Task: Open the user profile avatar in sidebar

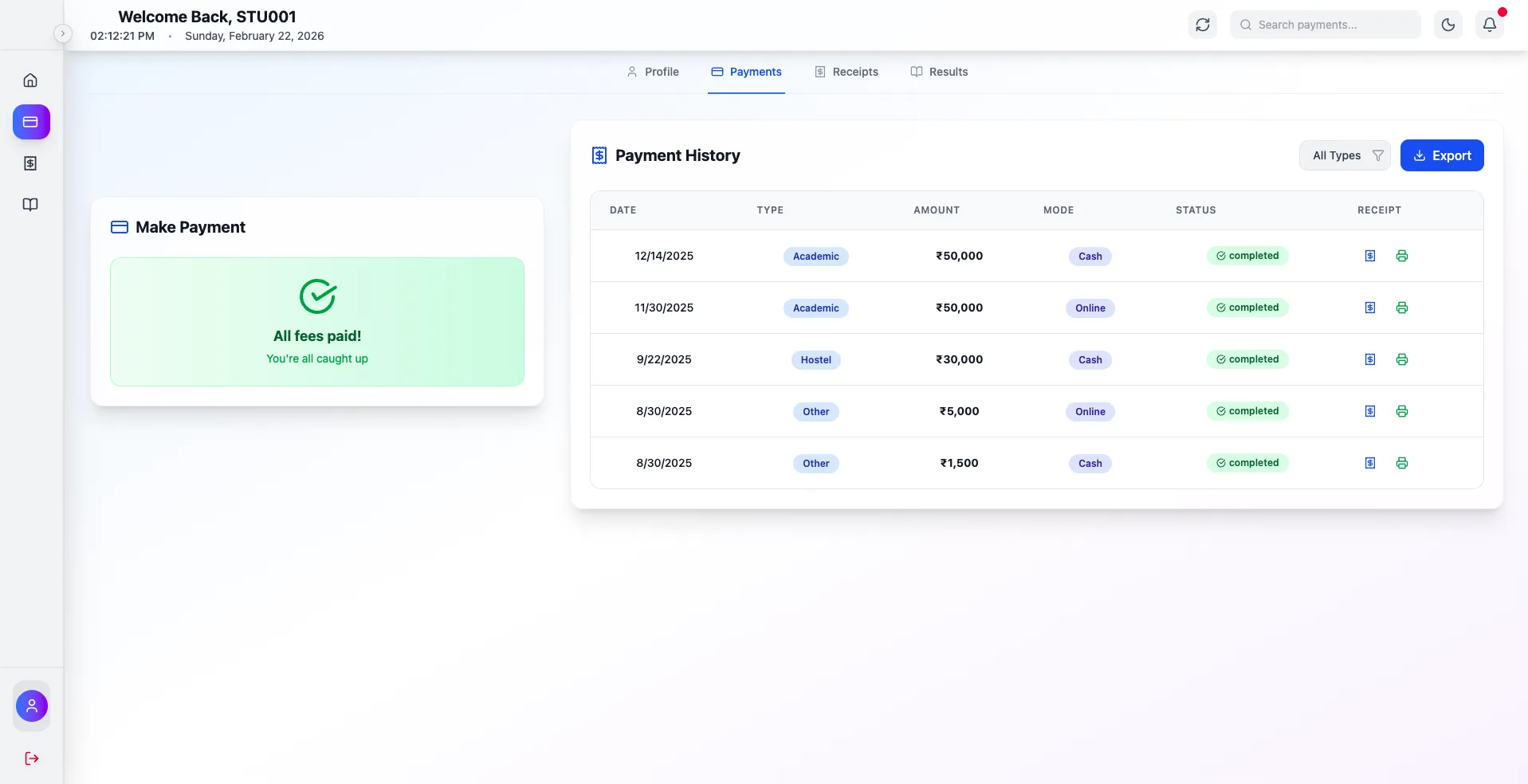Action: tap(32, 706)
